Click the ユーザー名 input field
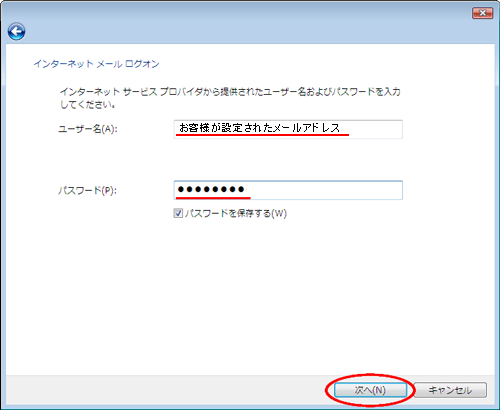The height and width of the screenshot is (410, 500). pos(288,129)
